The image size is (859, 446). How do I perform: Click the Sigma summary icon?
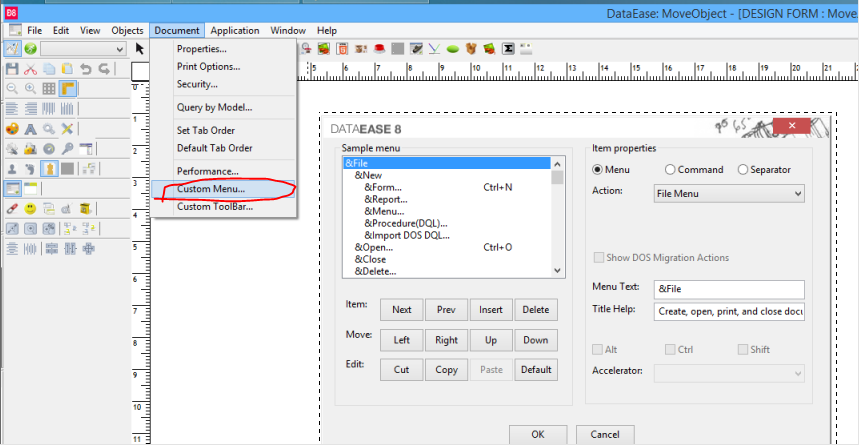coord(508,49)
